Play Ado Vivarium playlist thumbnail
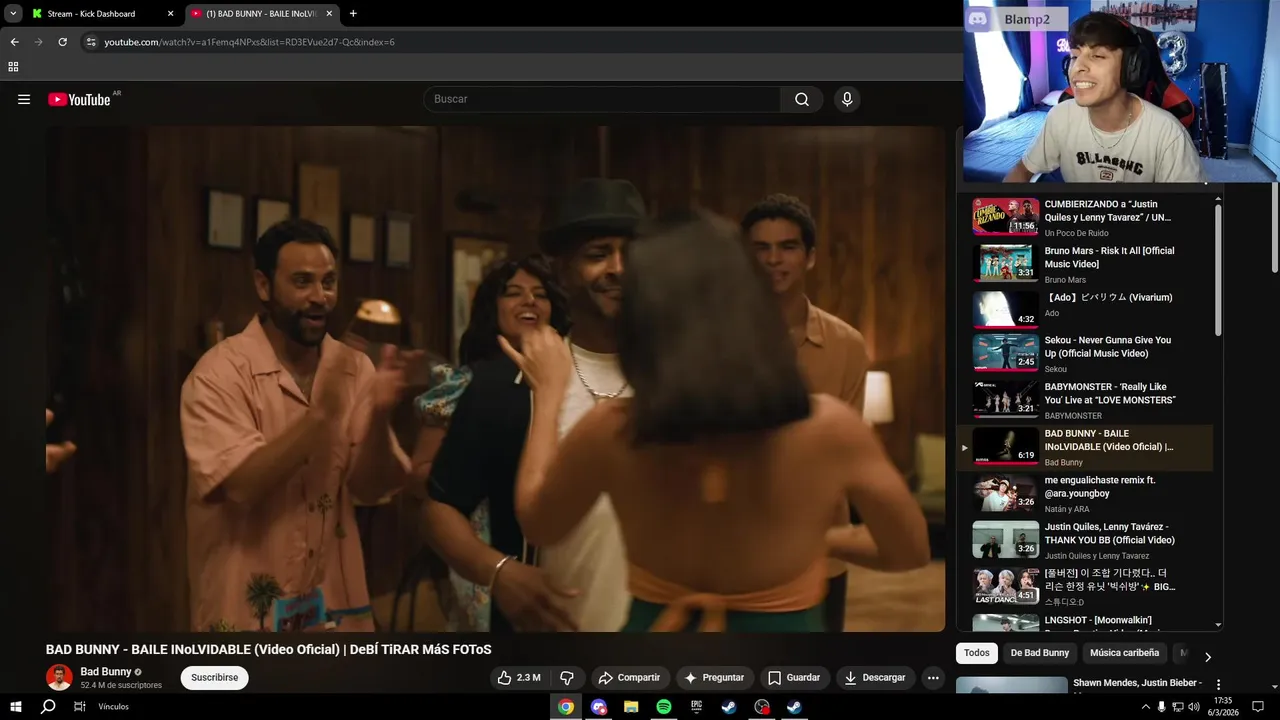1280x720 pixels. point(1006,309)
